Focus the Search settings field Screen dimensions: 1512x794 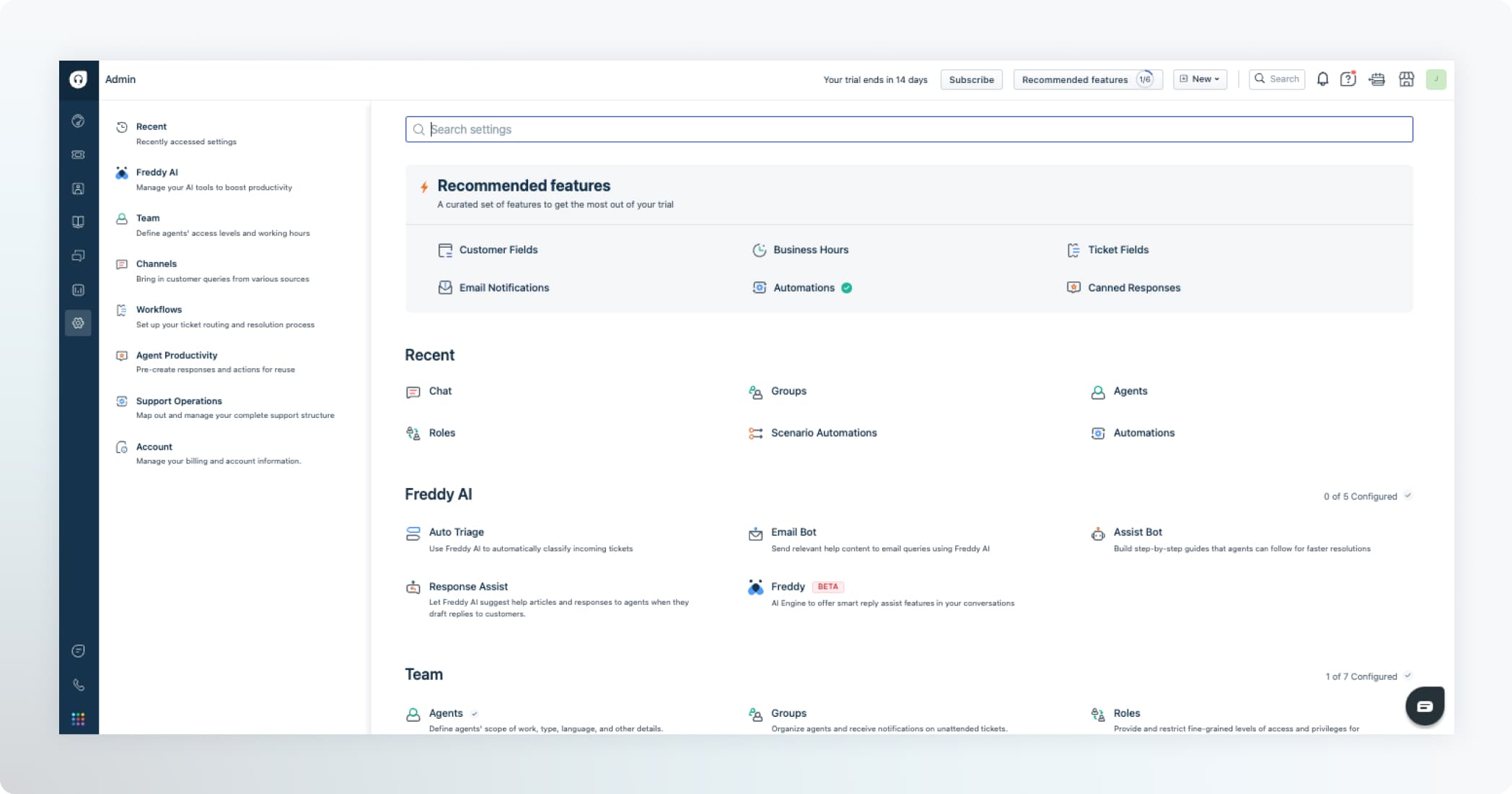[x=909, y=129]
